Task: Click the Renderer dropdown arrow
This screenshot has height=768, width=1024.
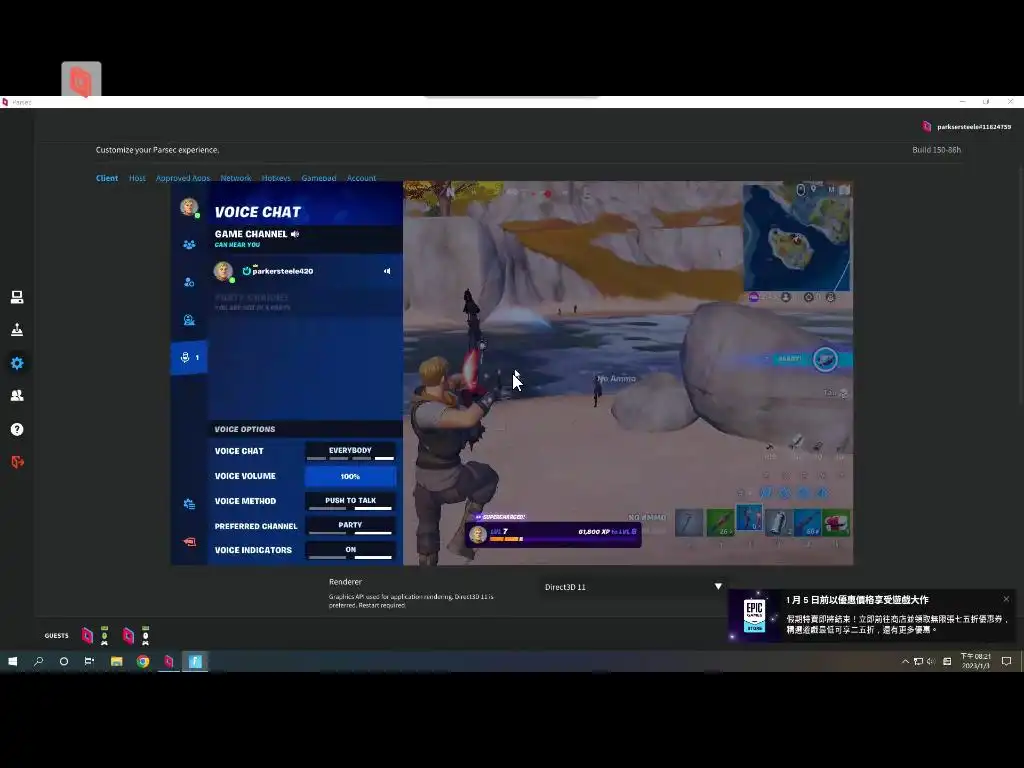Action: click(718, 586)
